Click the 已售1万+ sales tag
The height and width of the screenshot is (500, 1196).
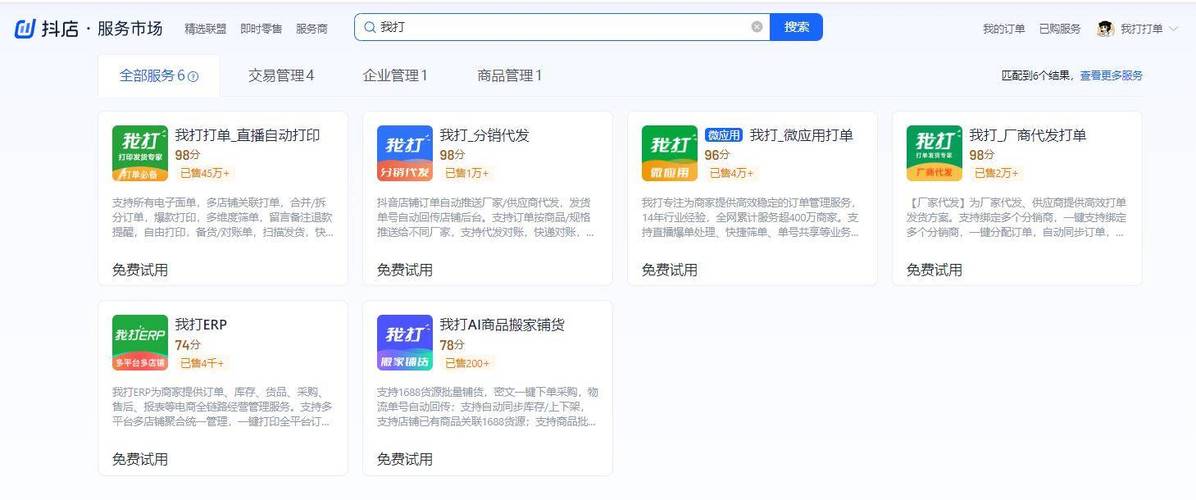[467, 173]
